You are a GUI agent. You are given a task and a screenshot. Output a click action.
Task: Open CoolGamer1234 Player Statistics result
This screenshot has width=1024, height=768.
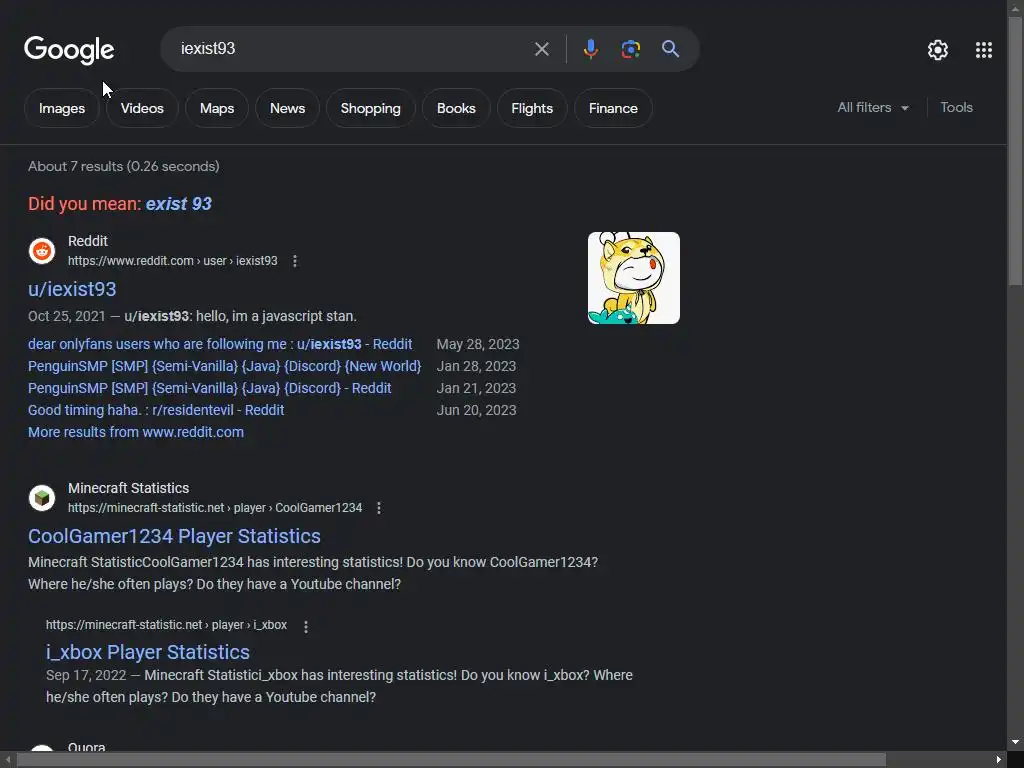tap(174, 536)
